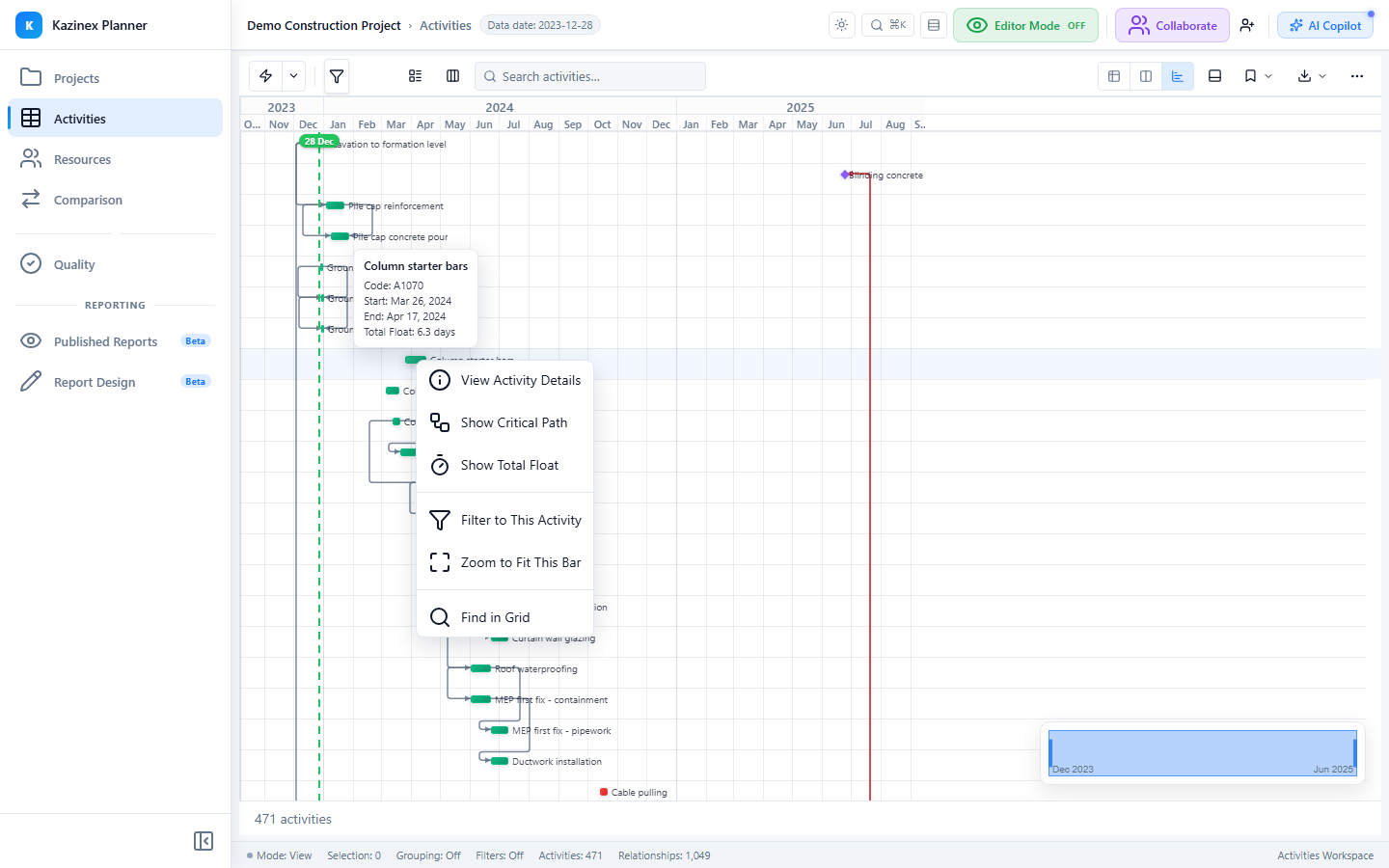Expand the quick actions dropdown arrow
1389x868 pixels.
pos(294,76)
